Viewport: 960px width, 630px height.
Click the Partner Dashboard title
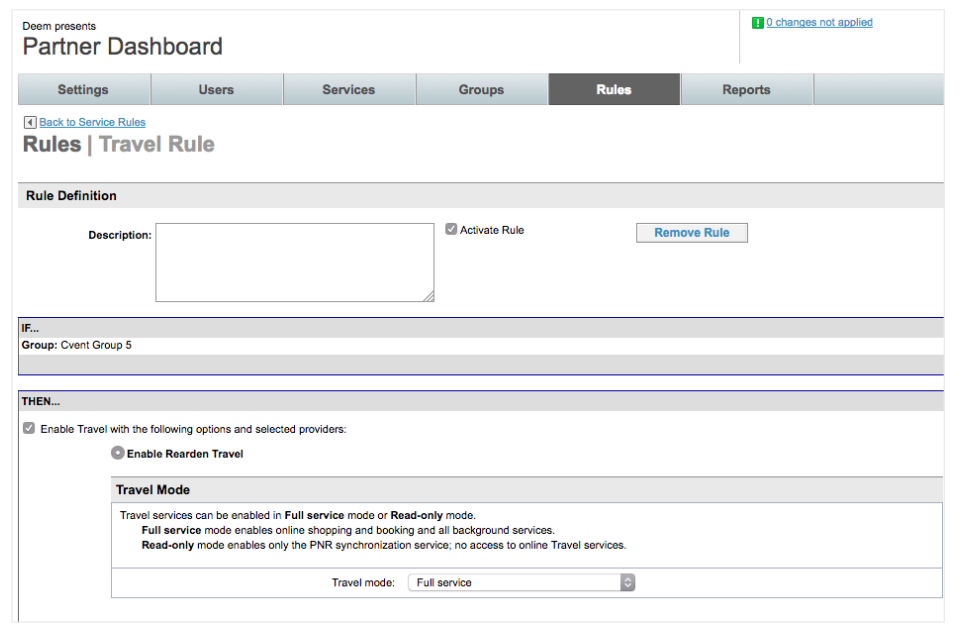[x=123, y=47]
